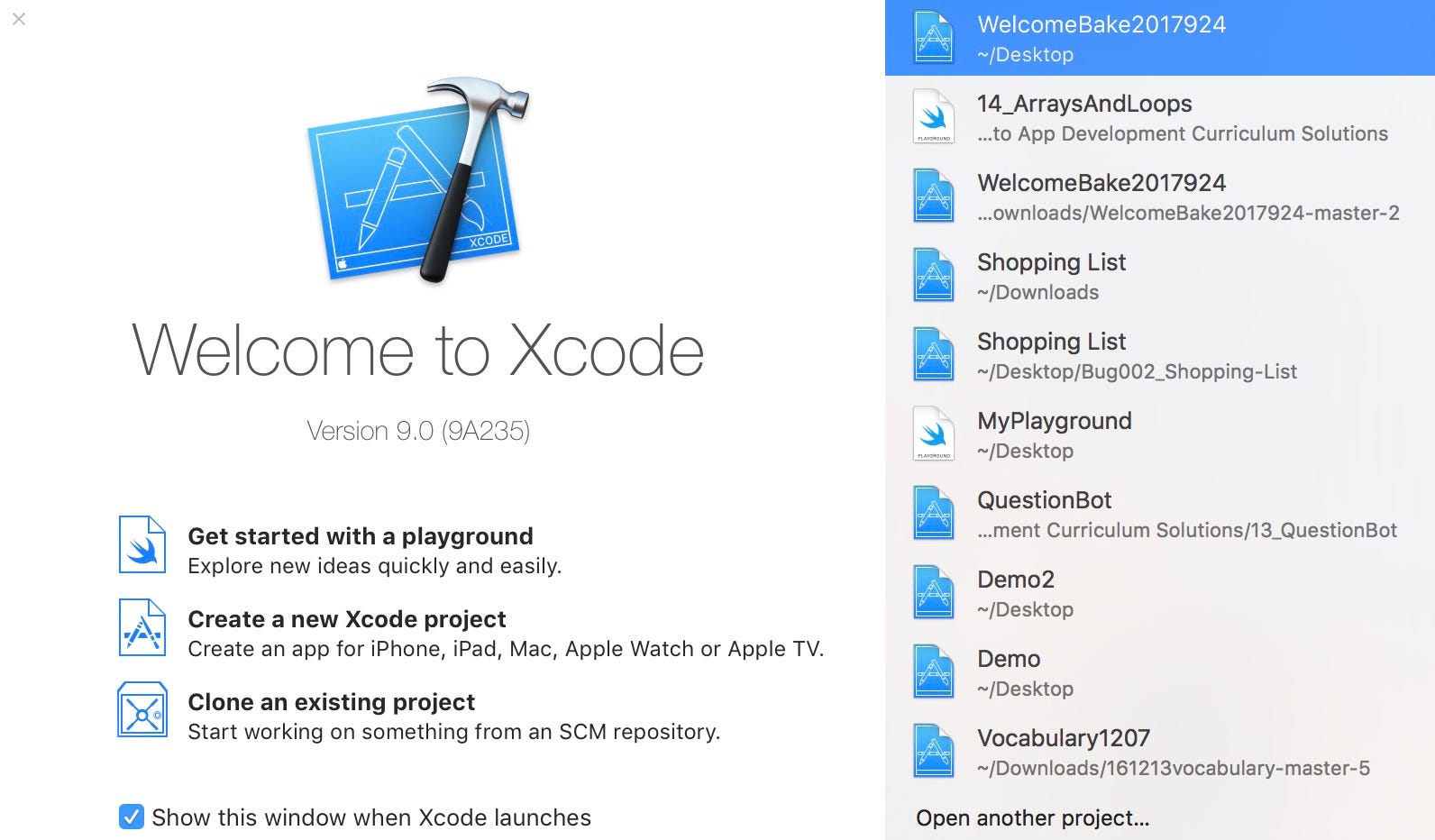Click project icon for Shopping List in ~/Downloads

pyautogui.click(x=934, y=275)
